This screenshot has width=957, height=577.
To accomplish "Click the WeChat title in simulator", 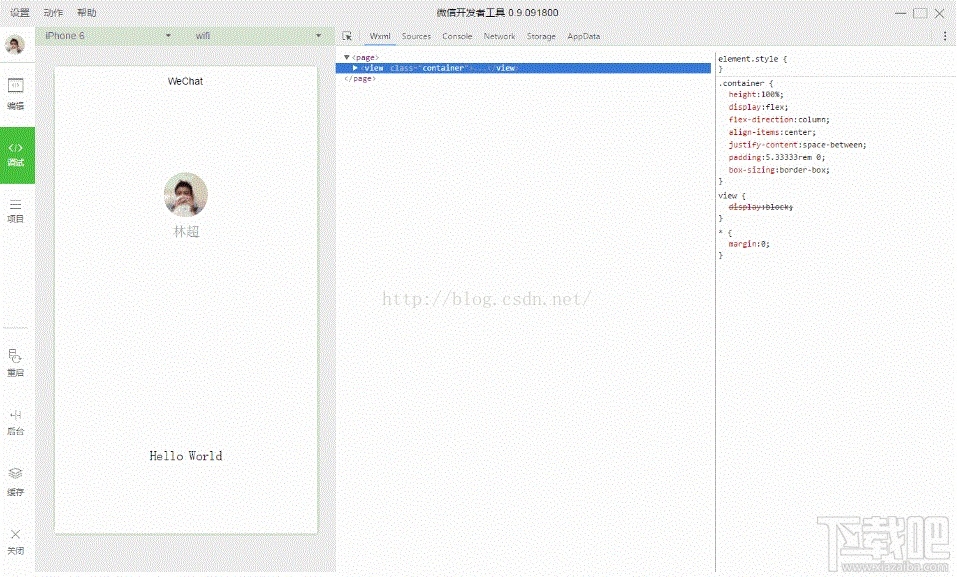I will click(186, 81).
